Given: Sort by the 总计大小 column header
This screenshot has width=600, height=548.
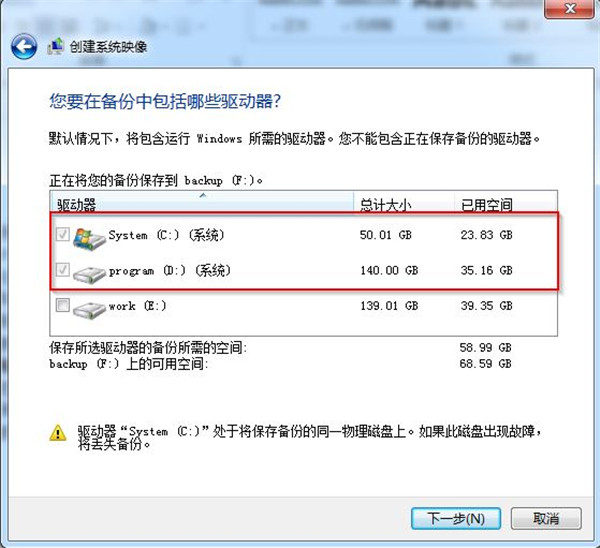Looking at the screenshot, I should (404, 204).
